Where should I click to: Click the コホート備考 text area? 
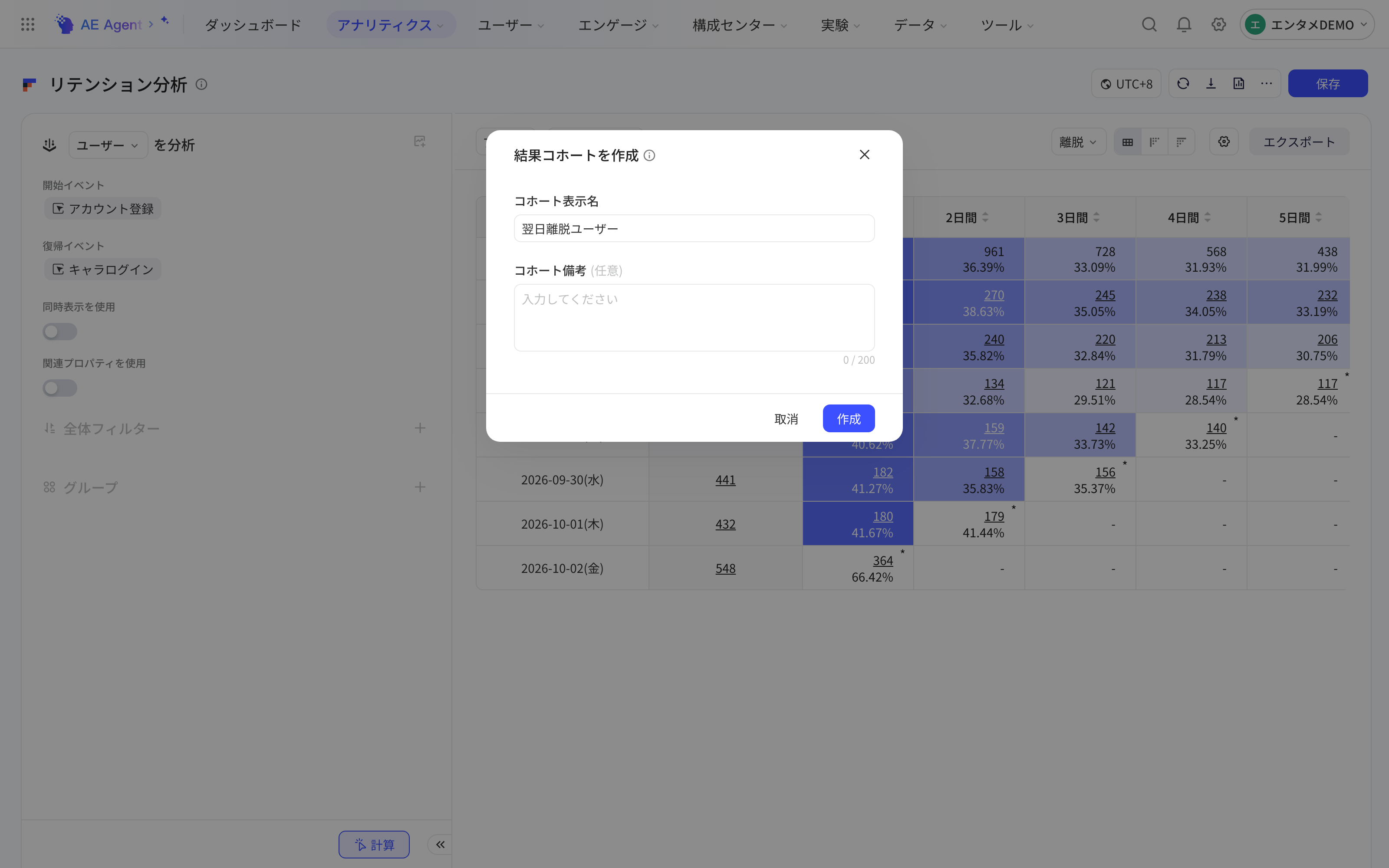694,317
